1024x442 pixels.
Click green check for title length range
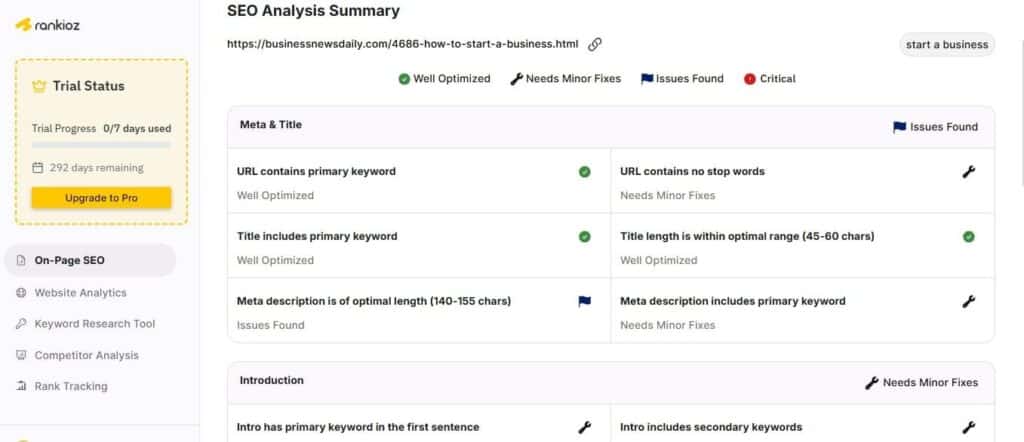[968, 237]
